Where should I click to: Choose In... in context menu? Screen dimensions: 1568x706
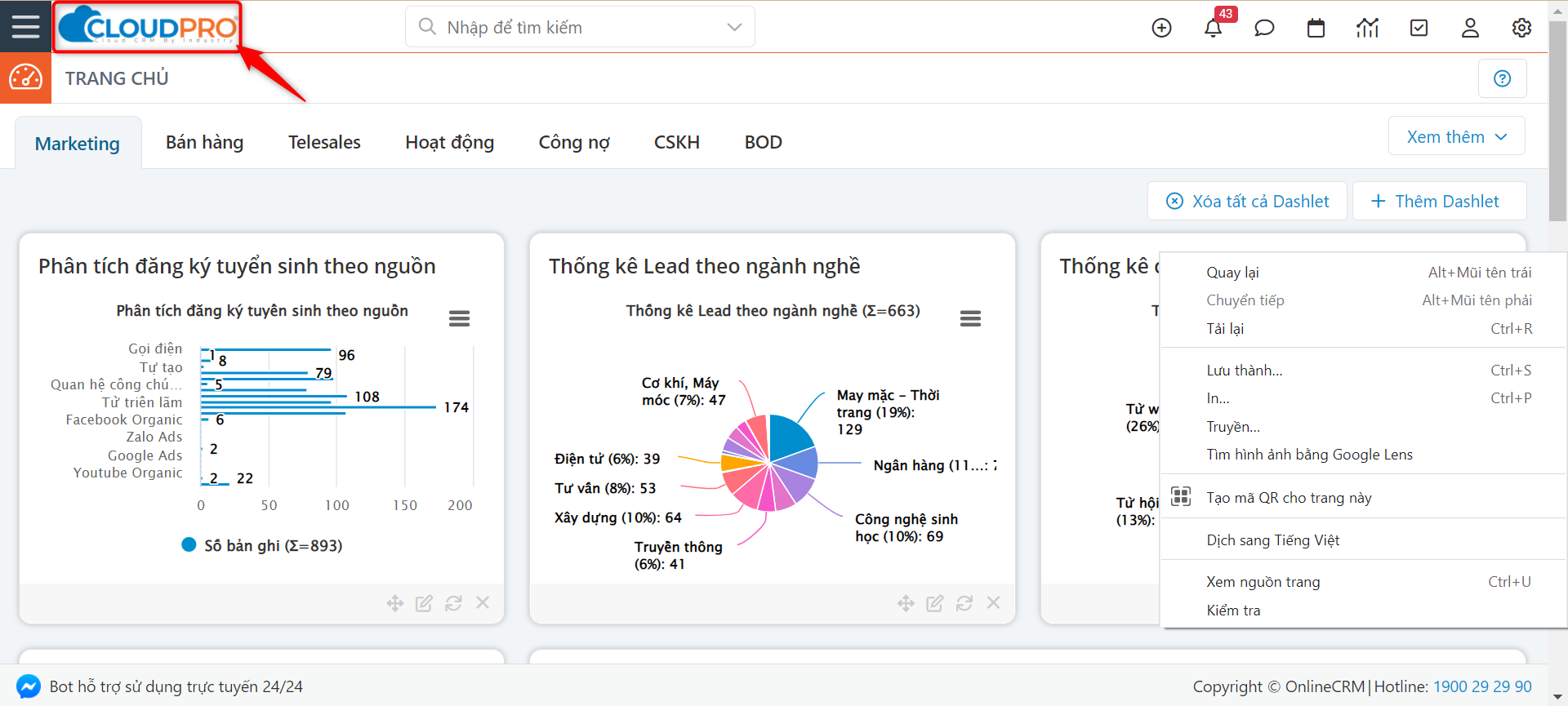pyautogui.click(x=1363, y=398)
